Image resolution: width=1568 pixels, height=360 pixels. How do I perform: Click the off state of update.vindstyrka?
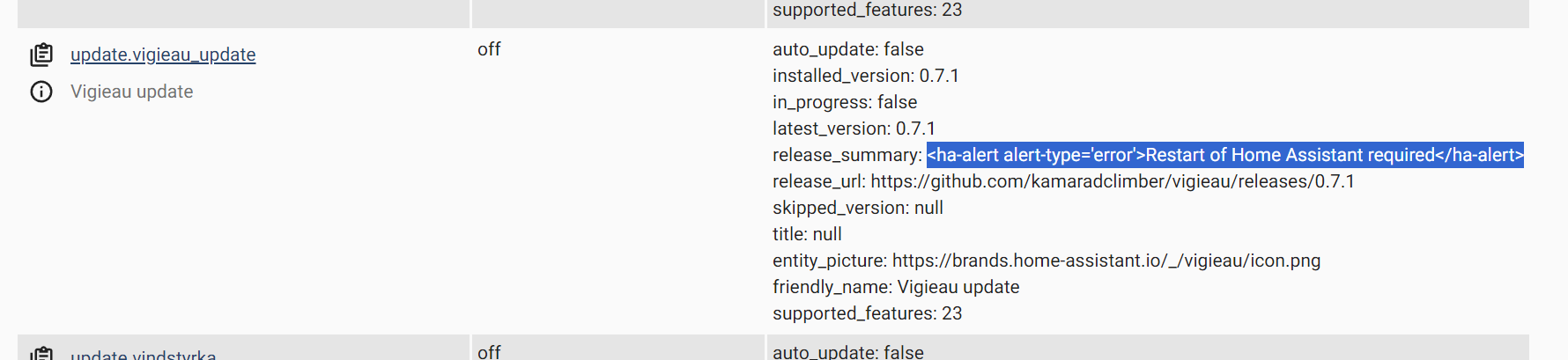click(x=489, y=352)
